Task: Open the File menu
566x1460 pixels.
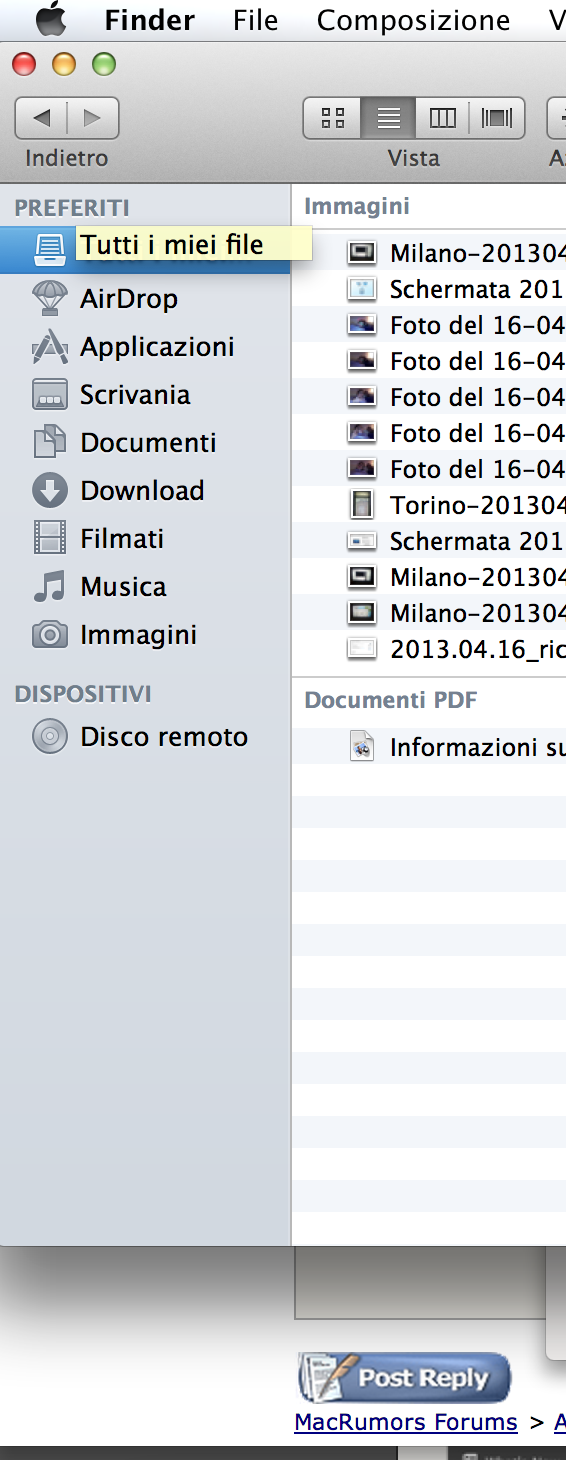Action: click(x=256, y=20)
